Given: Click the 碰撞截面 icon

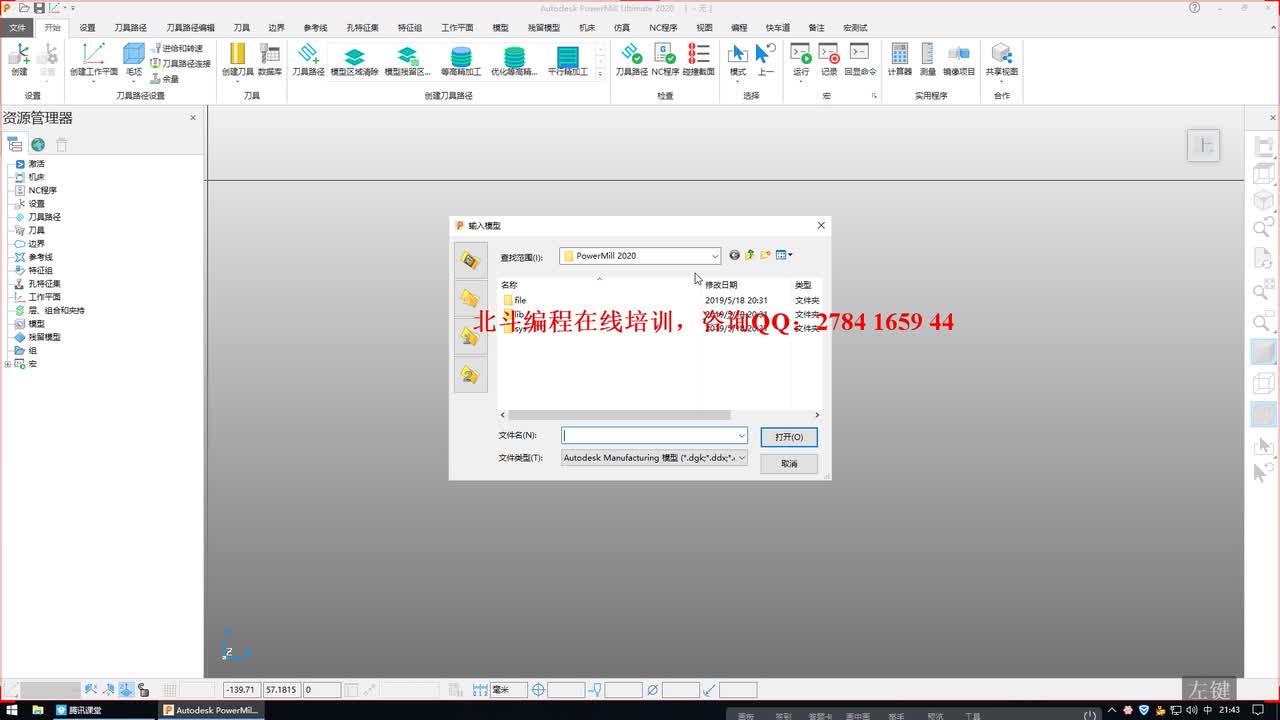Looking at the screenshot, I should tap(699, 59).
